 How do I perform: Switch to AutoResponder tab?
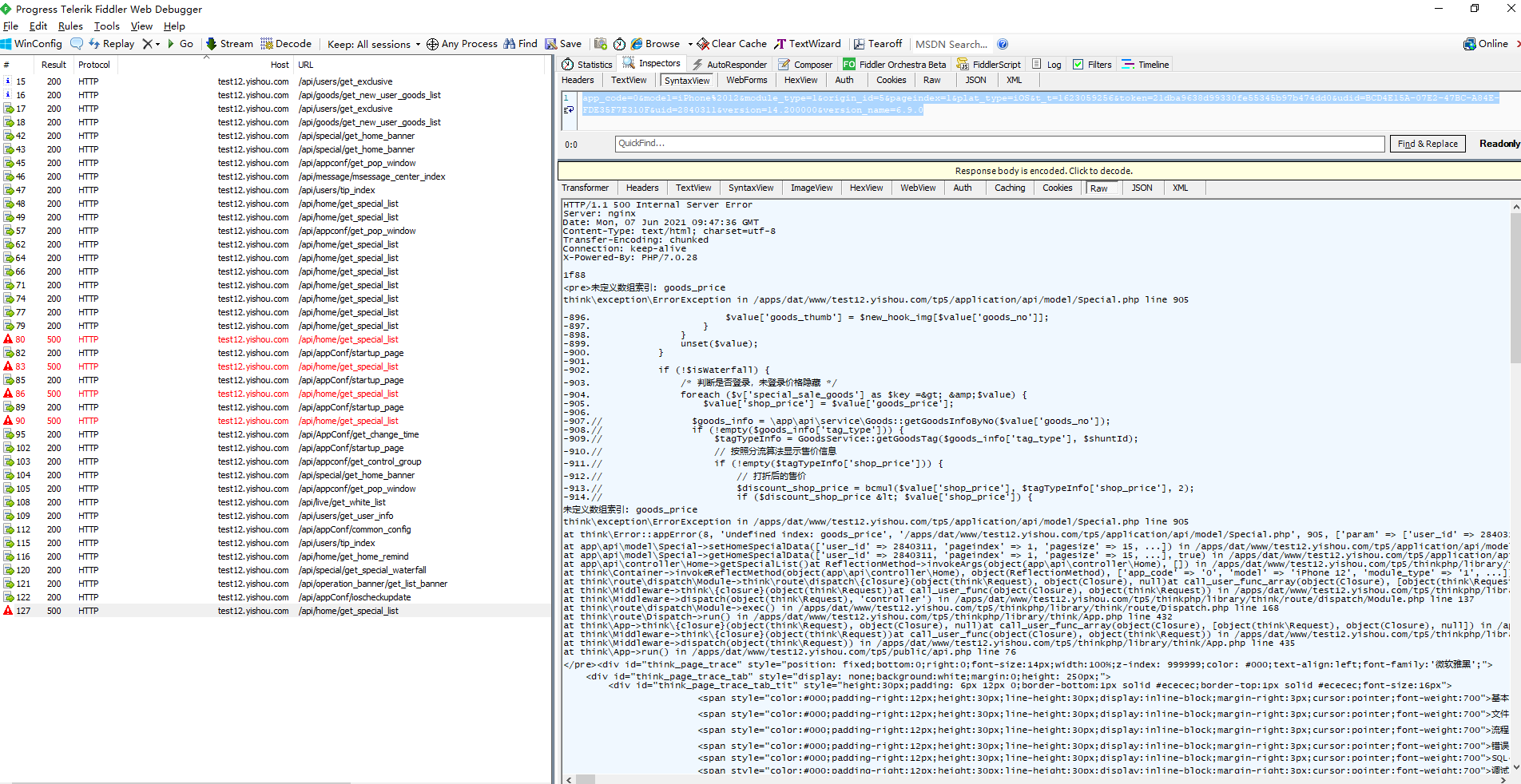click(x=729, y=64)
